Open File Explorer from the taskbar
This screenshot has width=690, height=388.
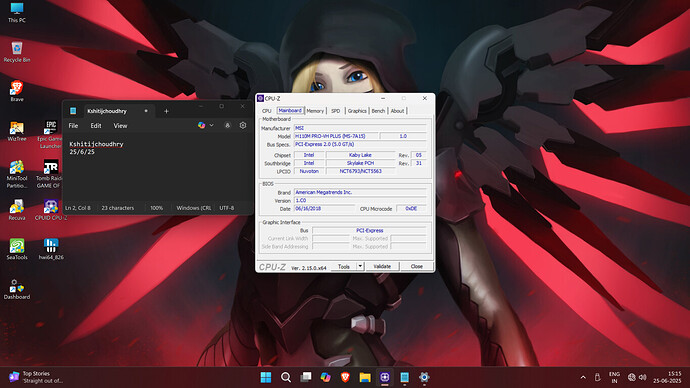click(x=365, y=377)
